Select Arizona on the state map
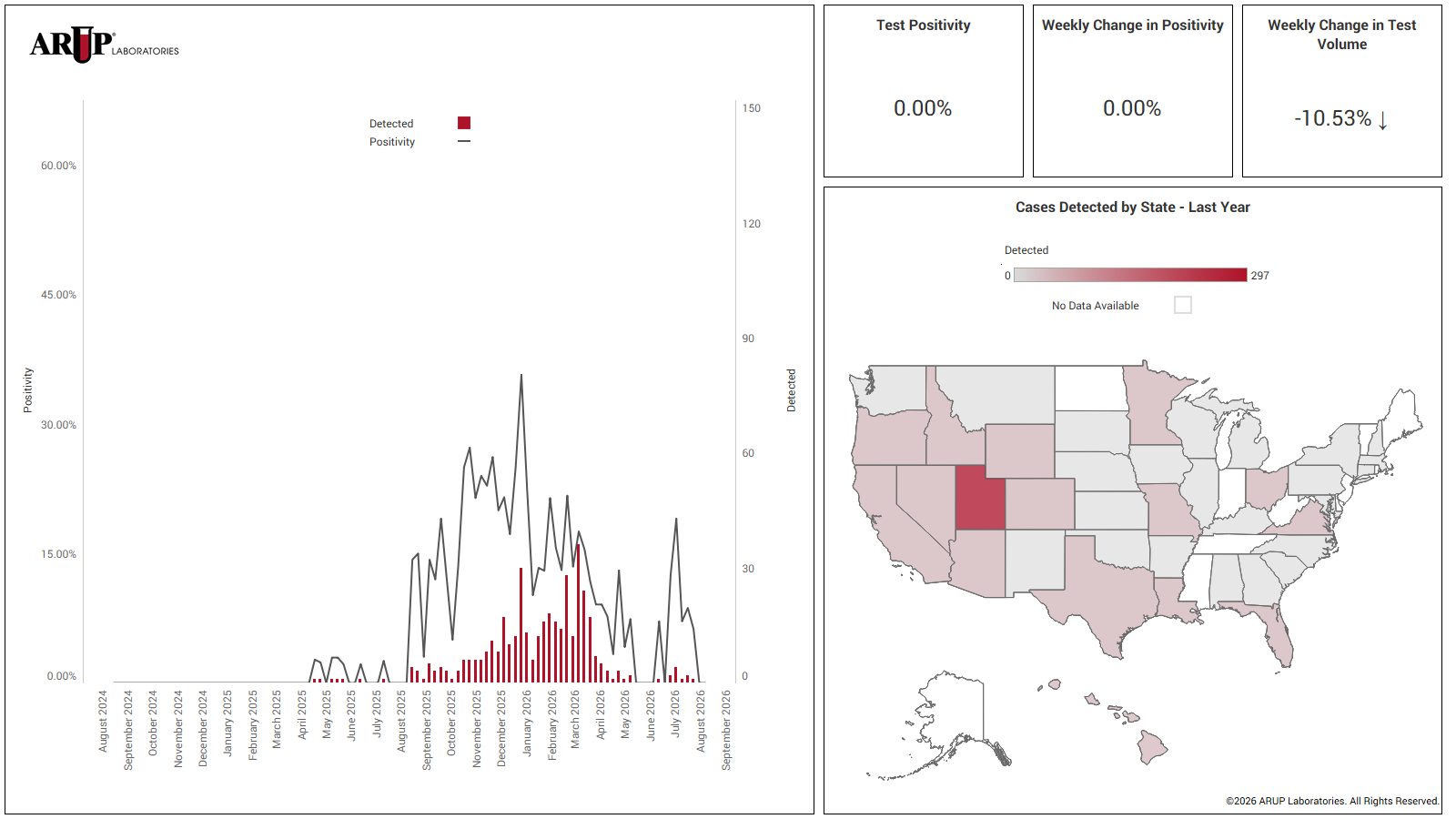Image resolution: width=1456 pixels, height=819 pixels. pyautogui.click(x=979, y=563)
